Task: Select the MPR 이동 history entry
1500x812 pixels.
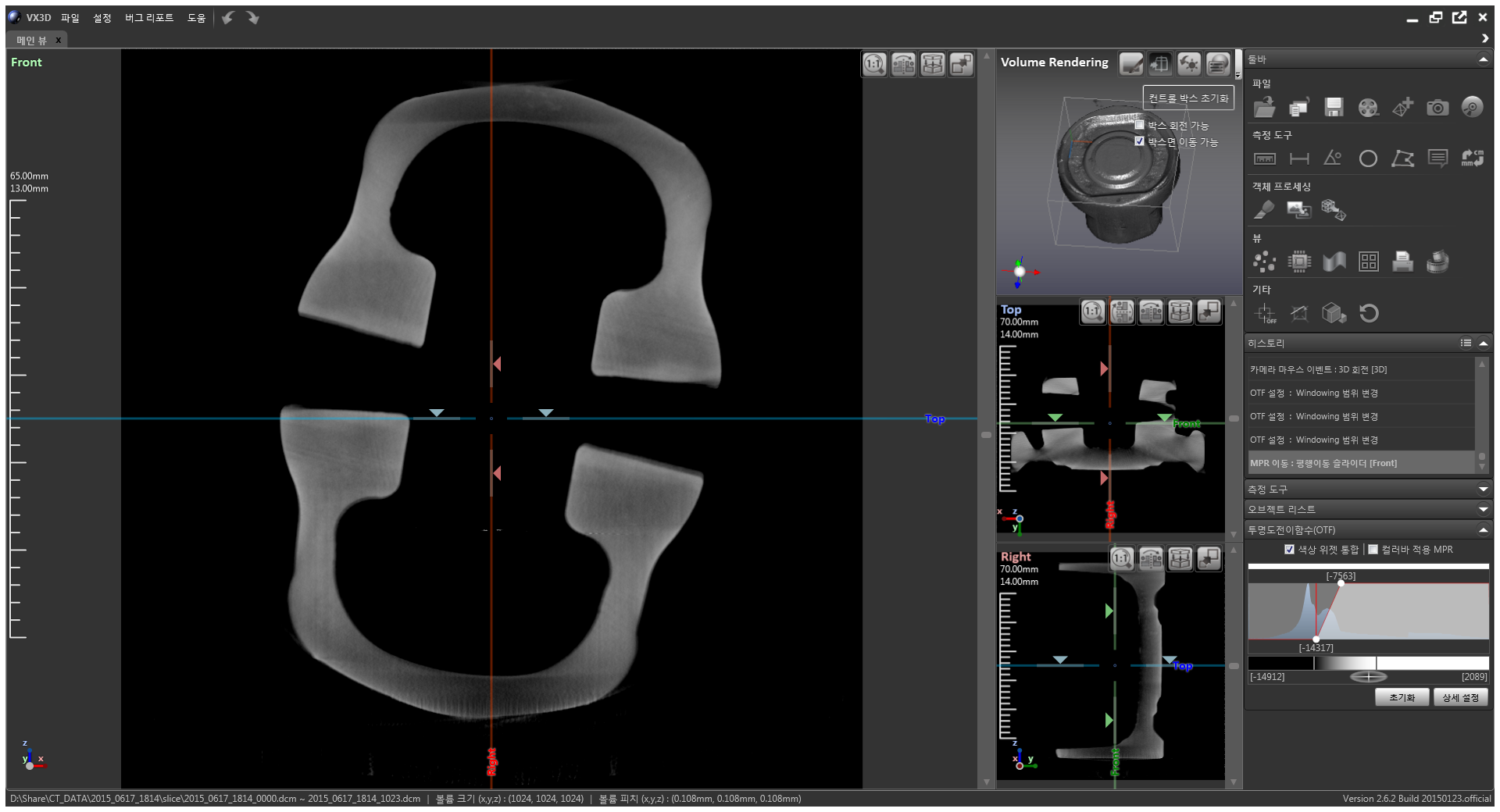Action: (1360, 463)
